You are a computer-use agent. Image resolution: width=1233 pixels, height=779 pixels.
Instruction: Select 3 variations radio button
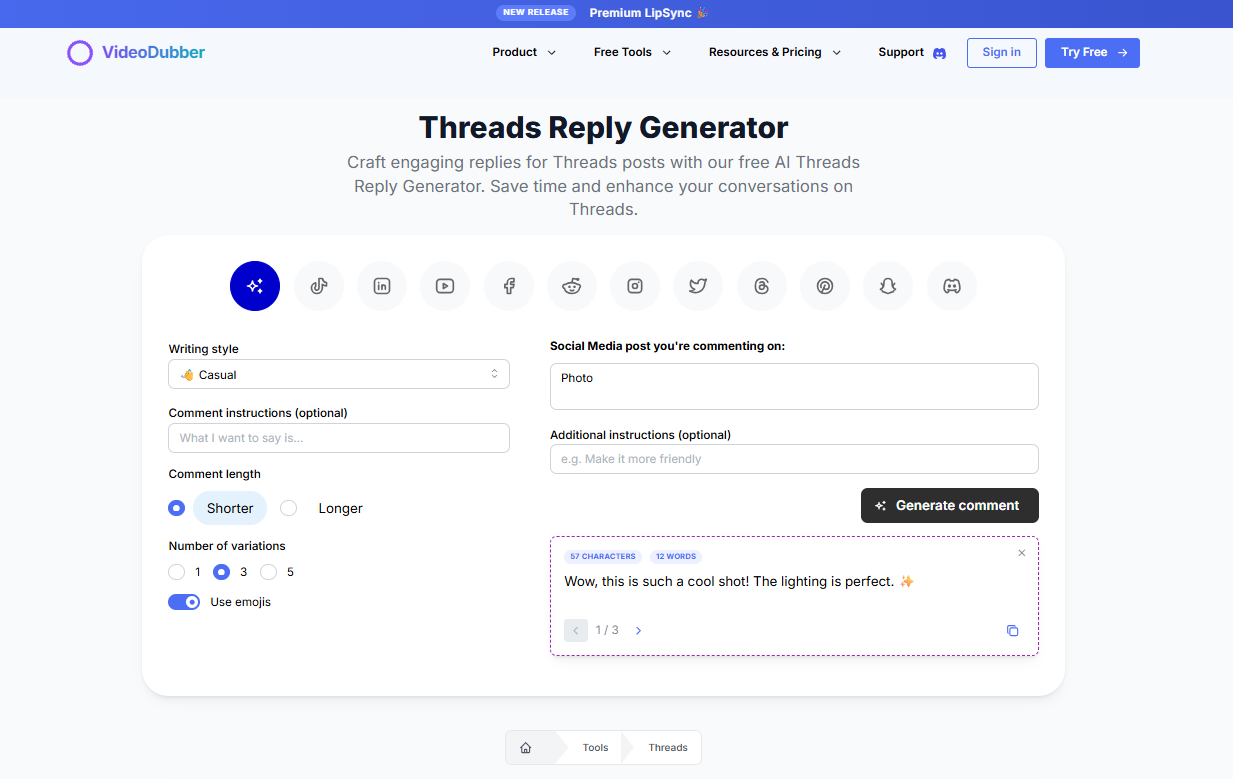pos(222,572)
